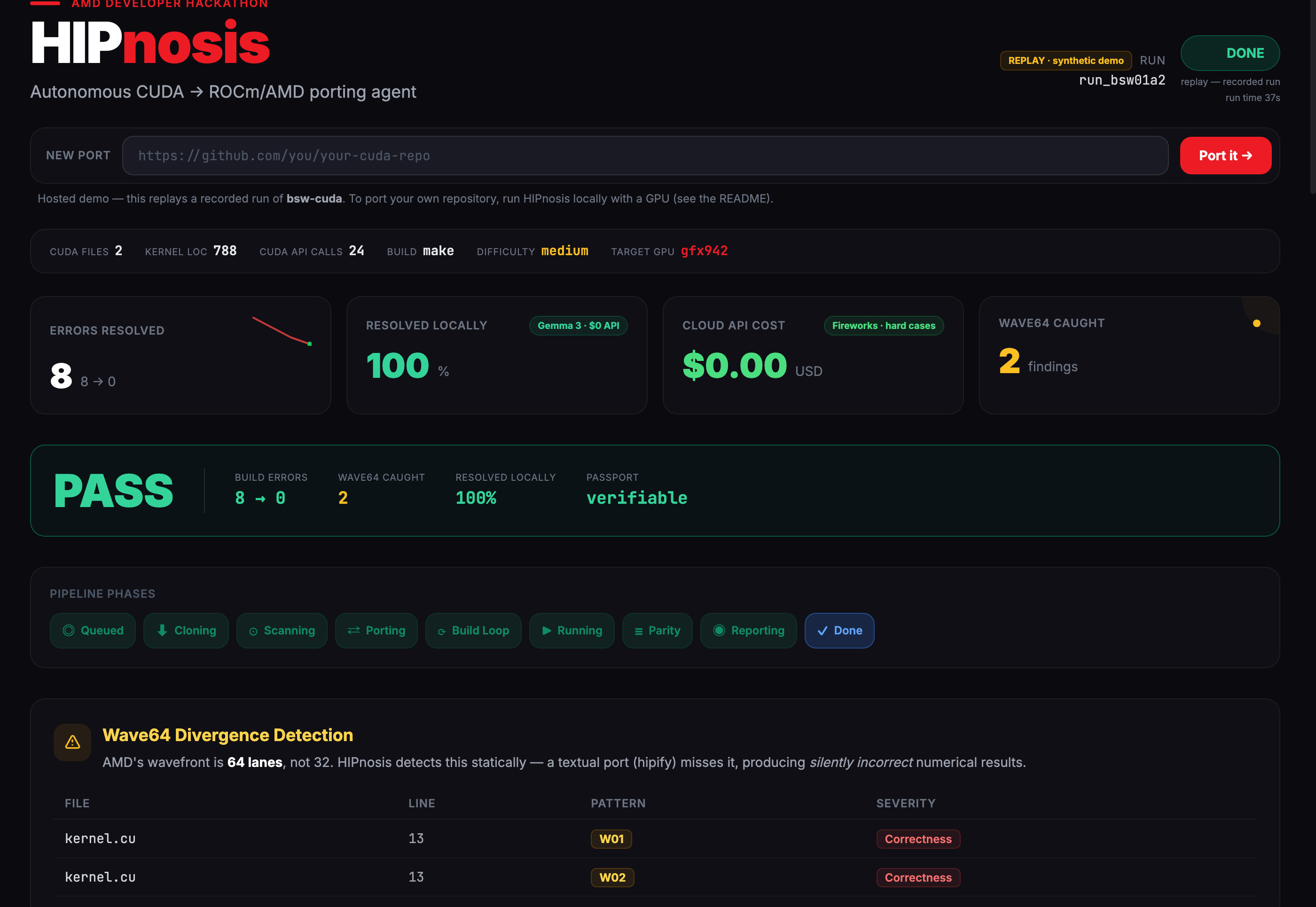Click the passport verifiable value
The image size is (1316, 907).
point(636,498)
